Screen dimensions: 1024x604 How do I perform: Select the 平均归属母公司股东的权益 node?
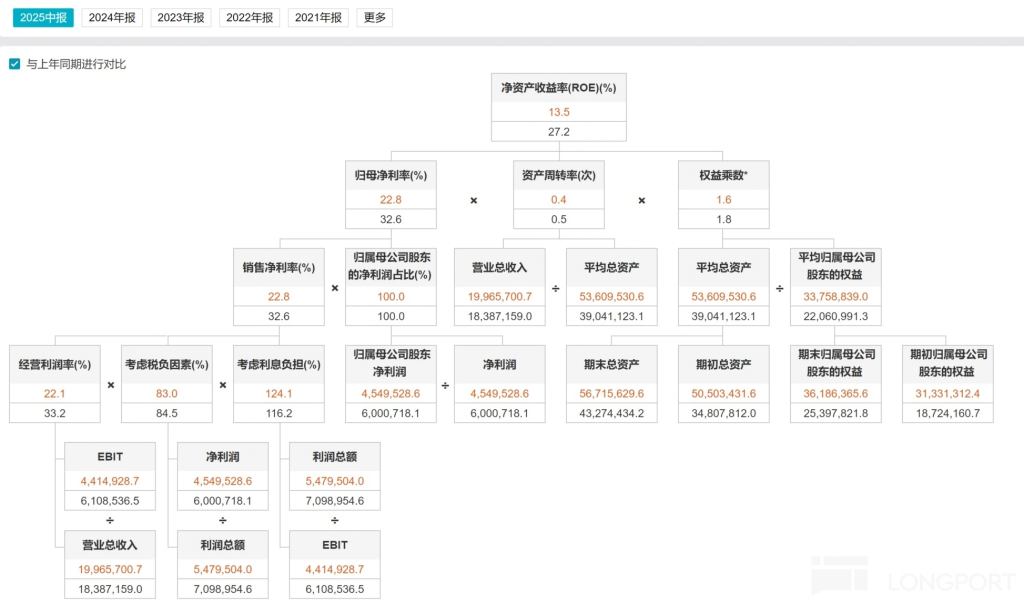835,267
